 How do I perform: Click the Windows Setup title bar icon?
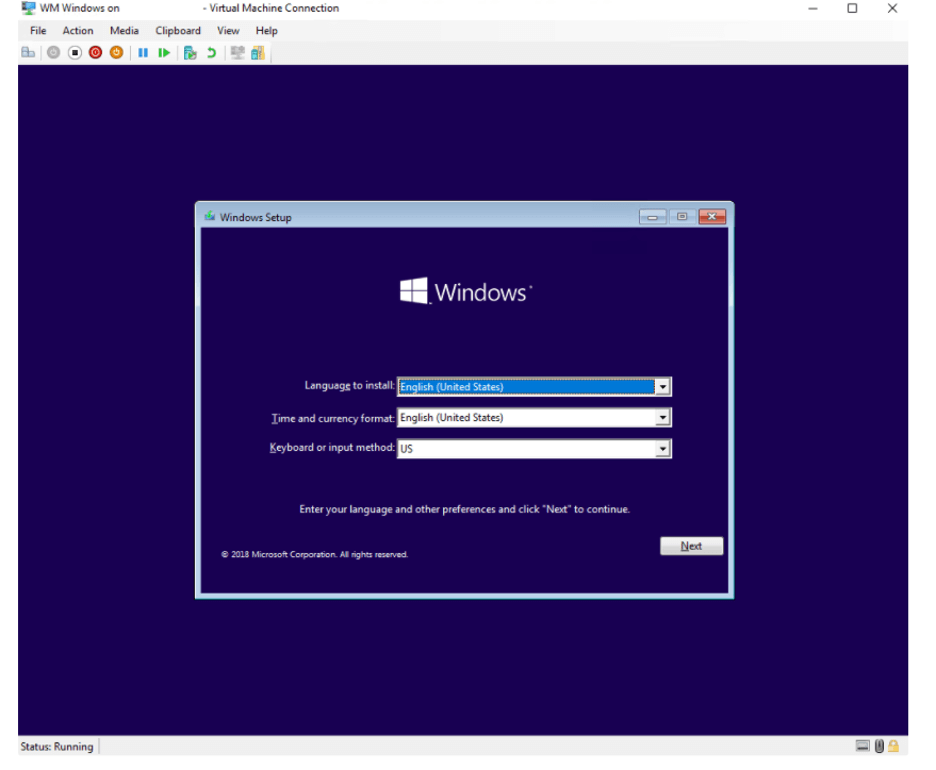(x=210, y=216)
